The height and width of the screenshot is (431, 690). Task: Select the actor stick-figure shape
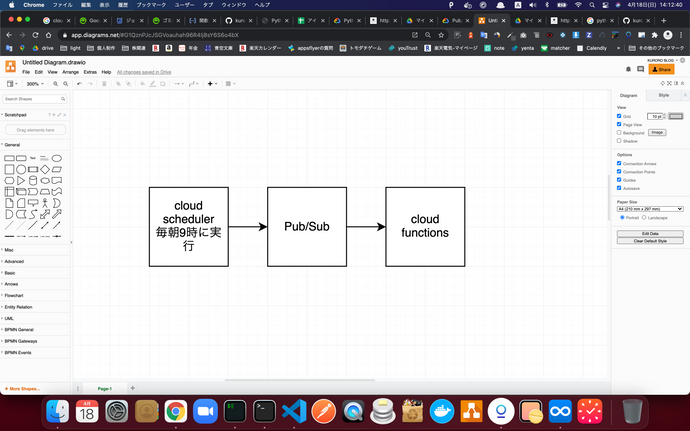point(45,203)
